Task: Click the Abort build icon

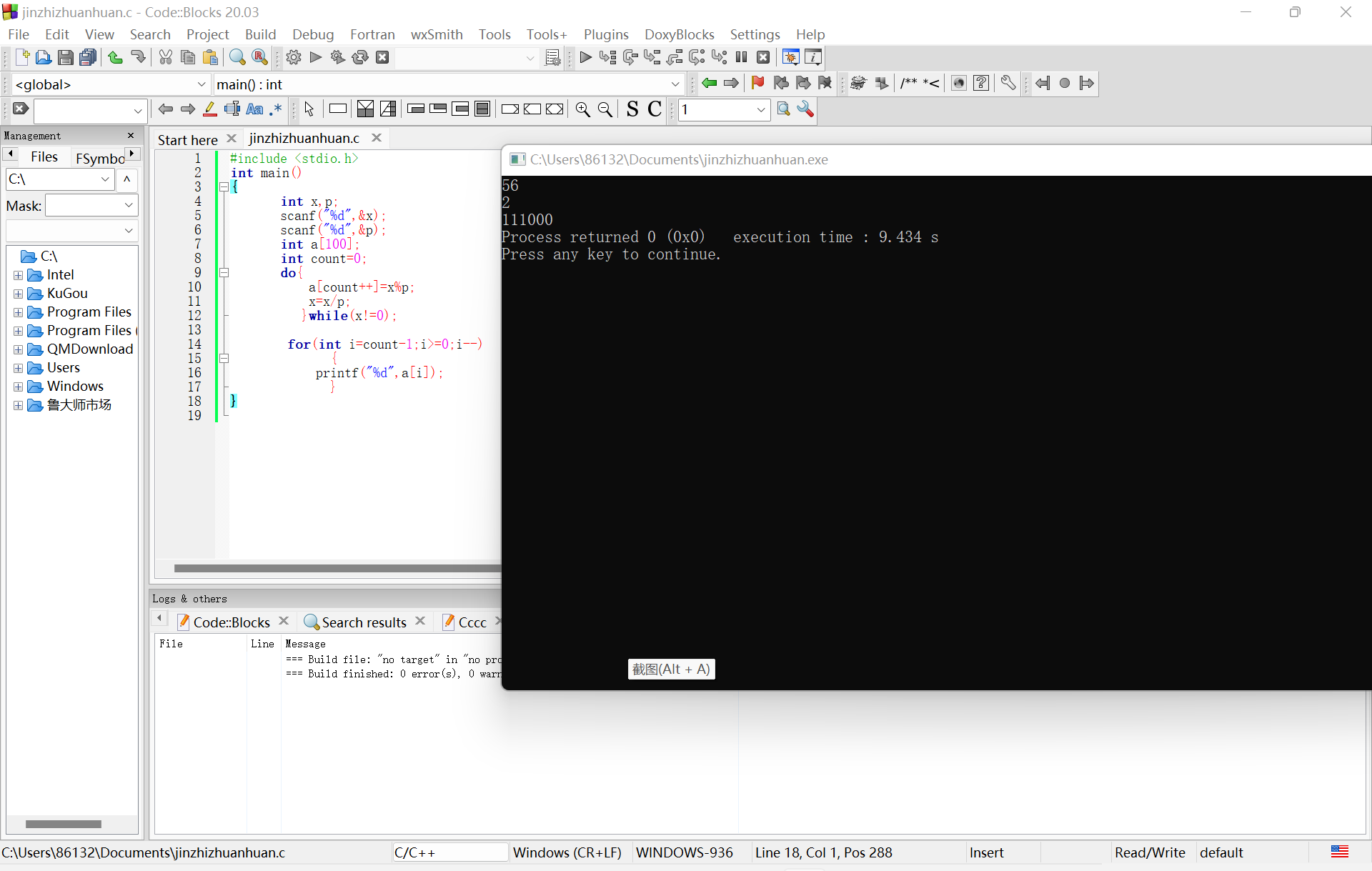Action: click(x=382, y=58)
